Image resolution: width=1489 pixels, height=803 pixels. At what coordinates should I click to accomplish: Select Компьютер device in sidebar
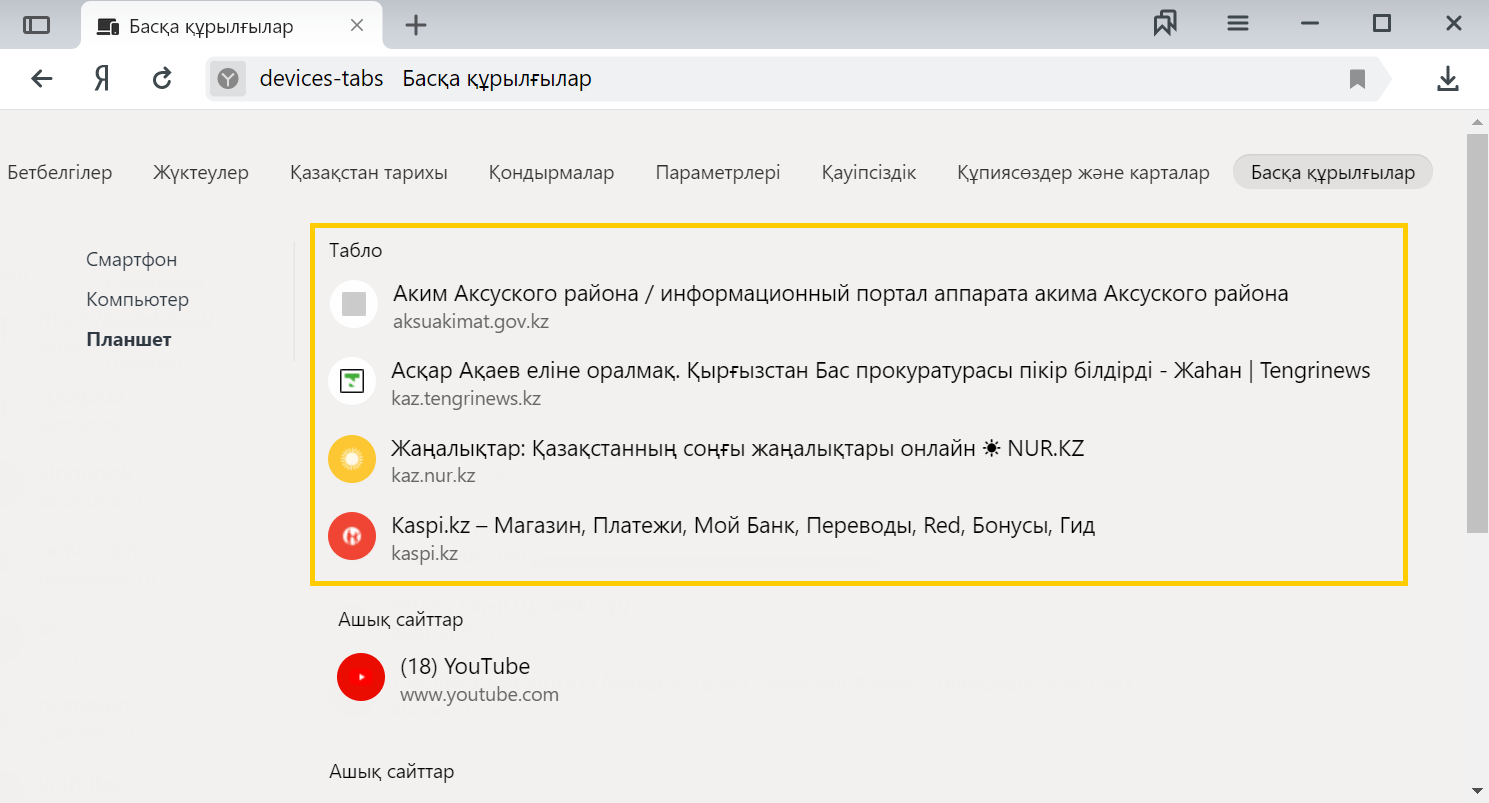[x=138, y=300]
